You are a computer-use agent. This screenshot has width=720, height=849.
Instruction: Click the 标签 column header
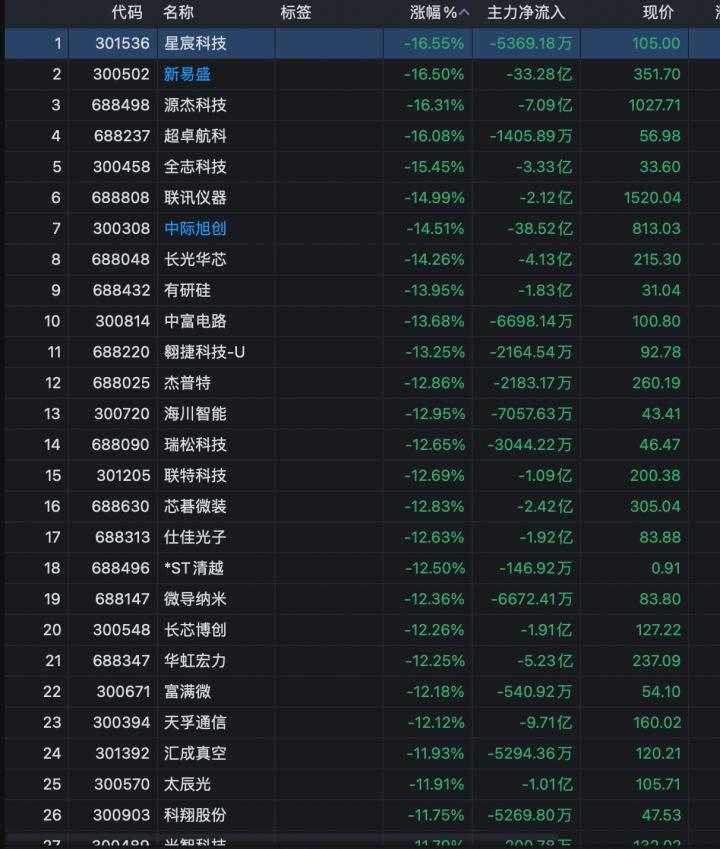[x=296, y=12]
